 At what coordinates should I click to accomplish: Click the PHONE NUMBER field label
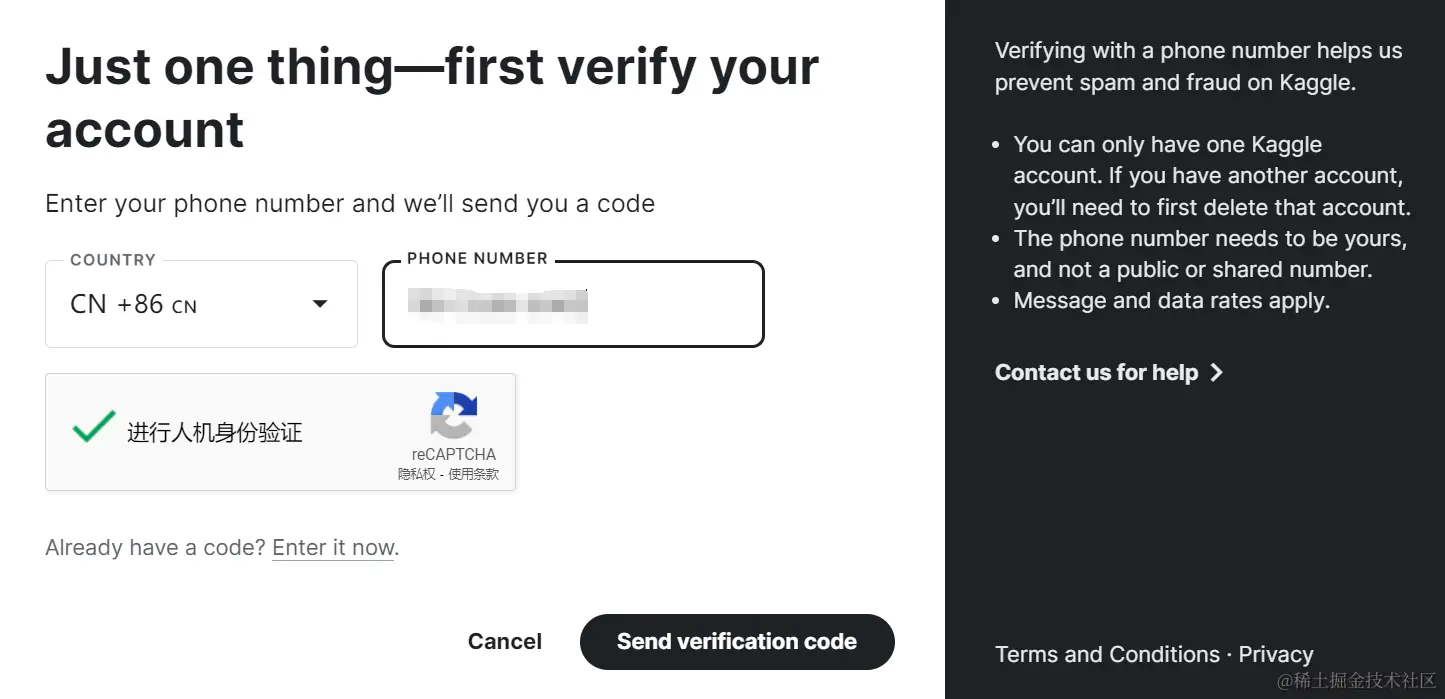pyautogui.click(x=477, y=259)
